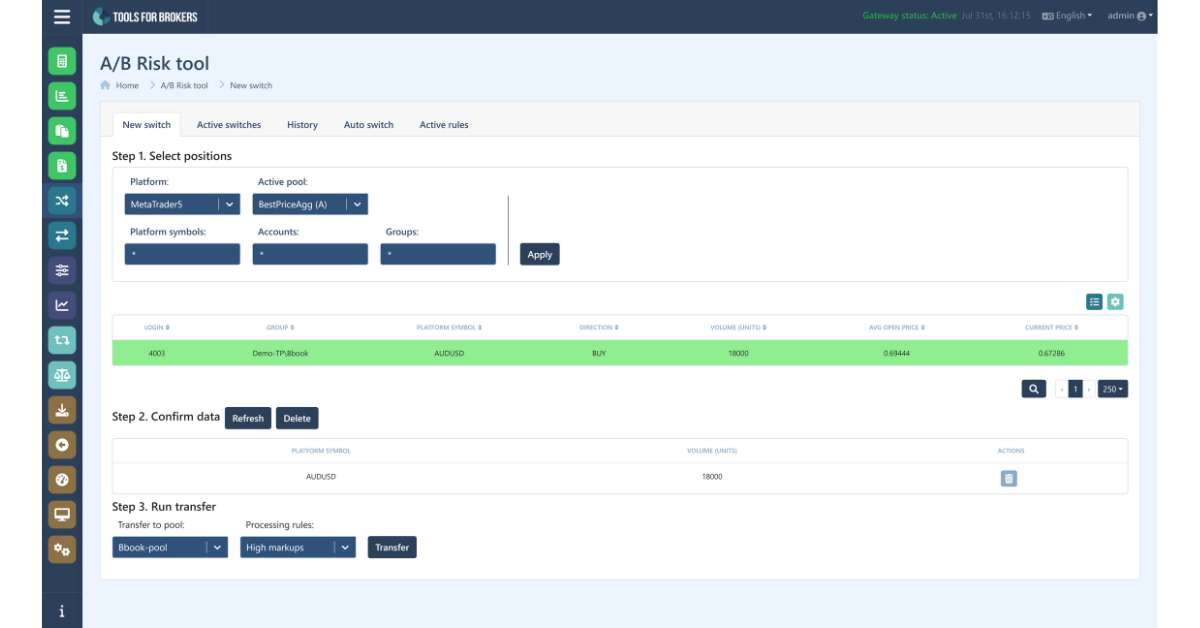Click the Demo-TP\Bbook group cell
1200x628 pixels.
point(280,353)
